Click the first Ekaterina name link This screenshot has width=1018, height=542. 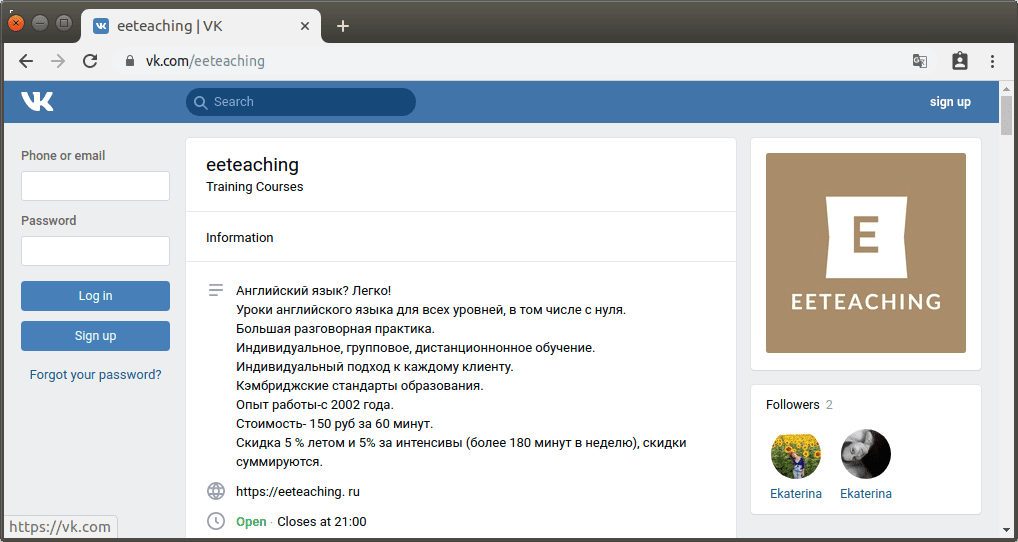tap(796, 493)
